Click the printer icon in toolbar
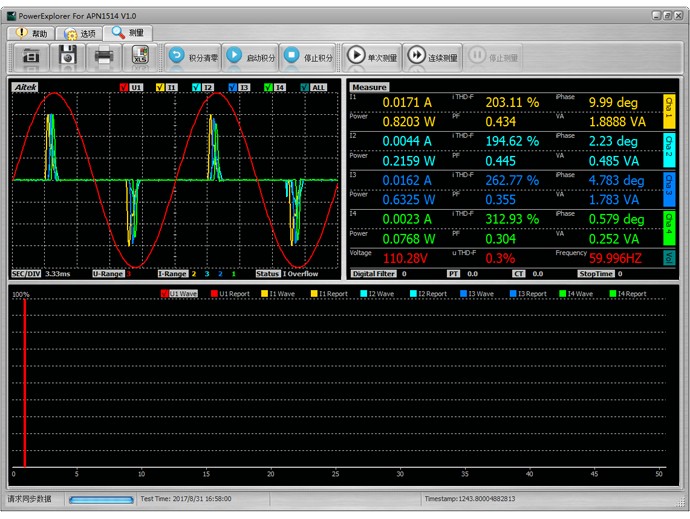690x519 pixels. (x=103, y=57)
